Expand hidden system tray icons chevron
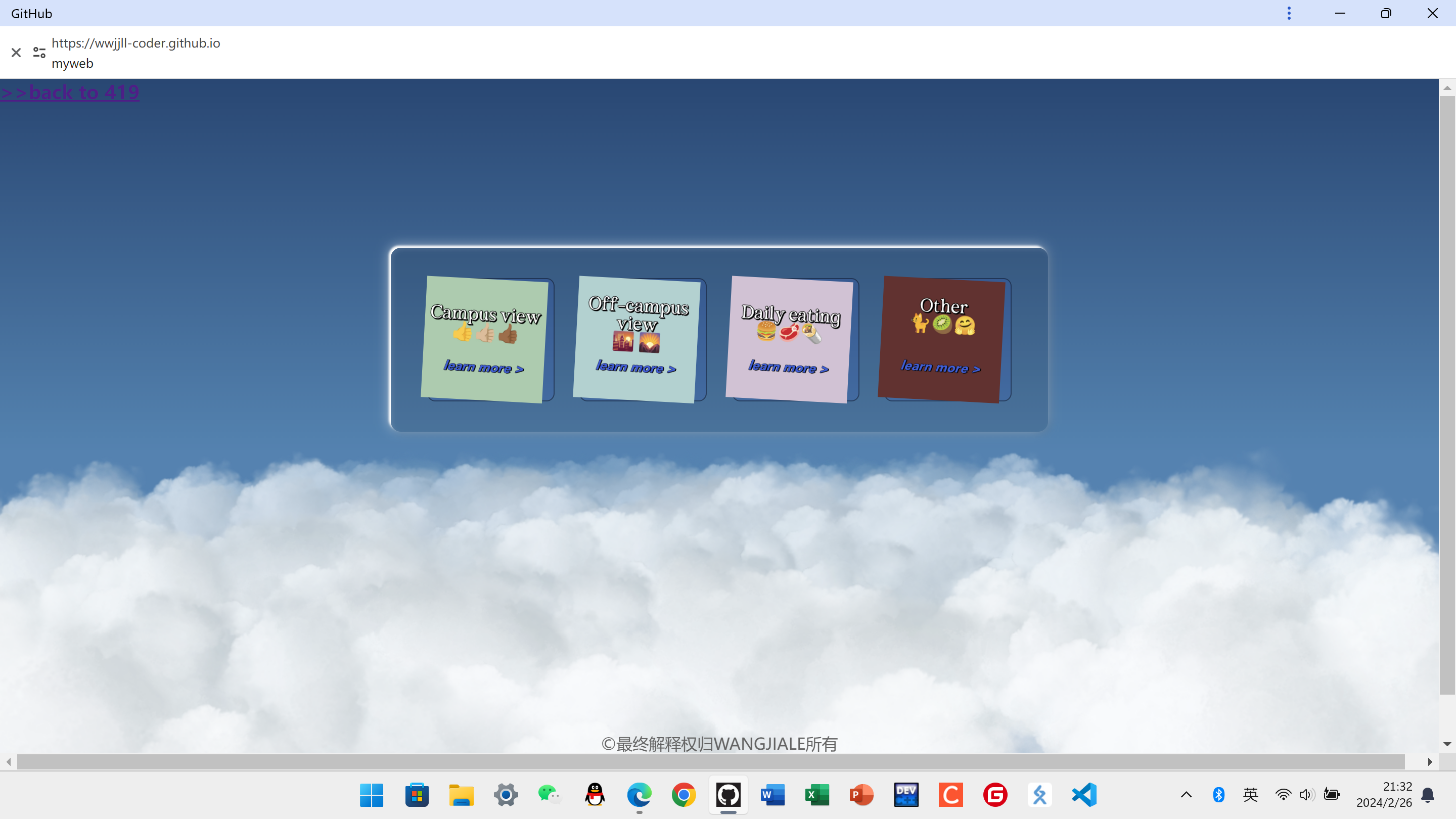This screenshot has height=819, width=1456. 1186,795
